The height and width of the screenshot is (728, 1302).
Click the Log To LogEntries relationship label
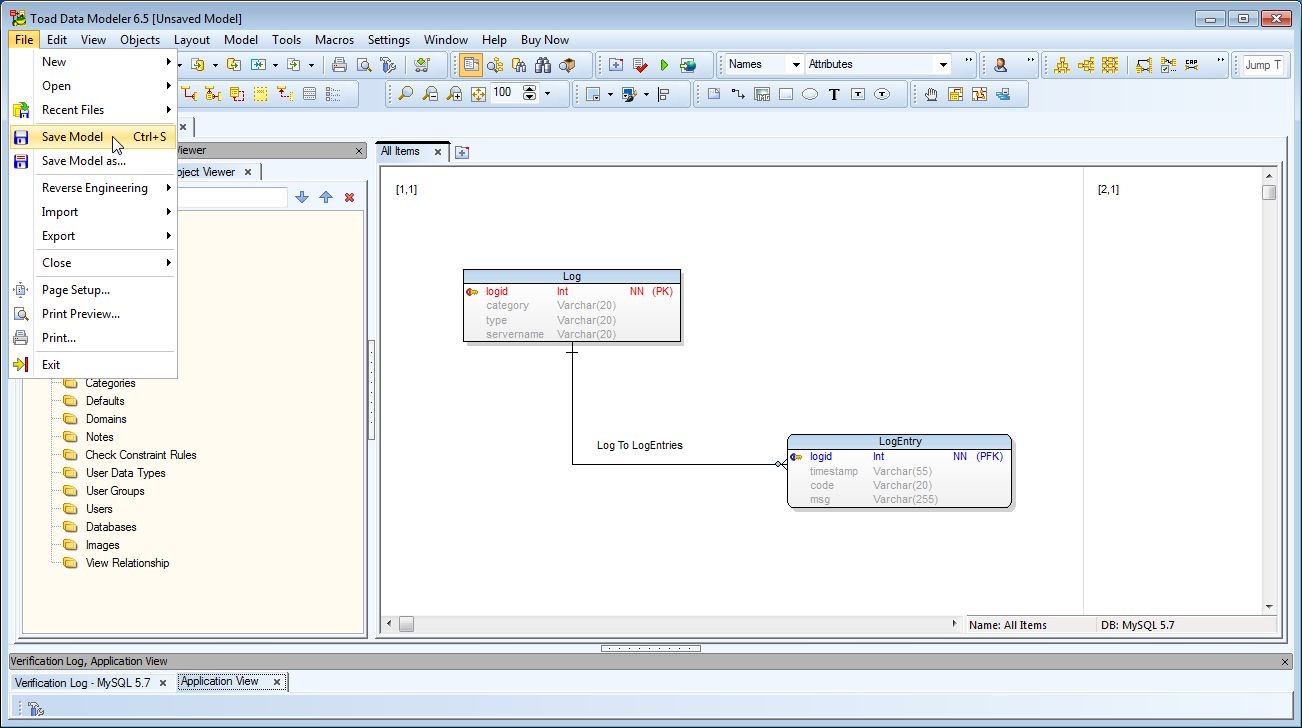[640, 445]
